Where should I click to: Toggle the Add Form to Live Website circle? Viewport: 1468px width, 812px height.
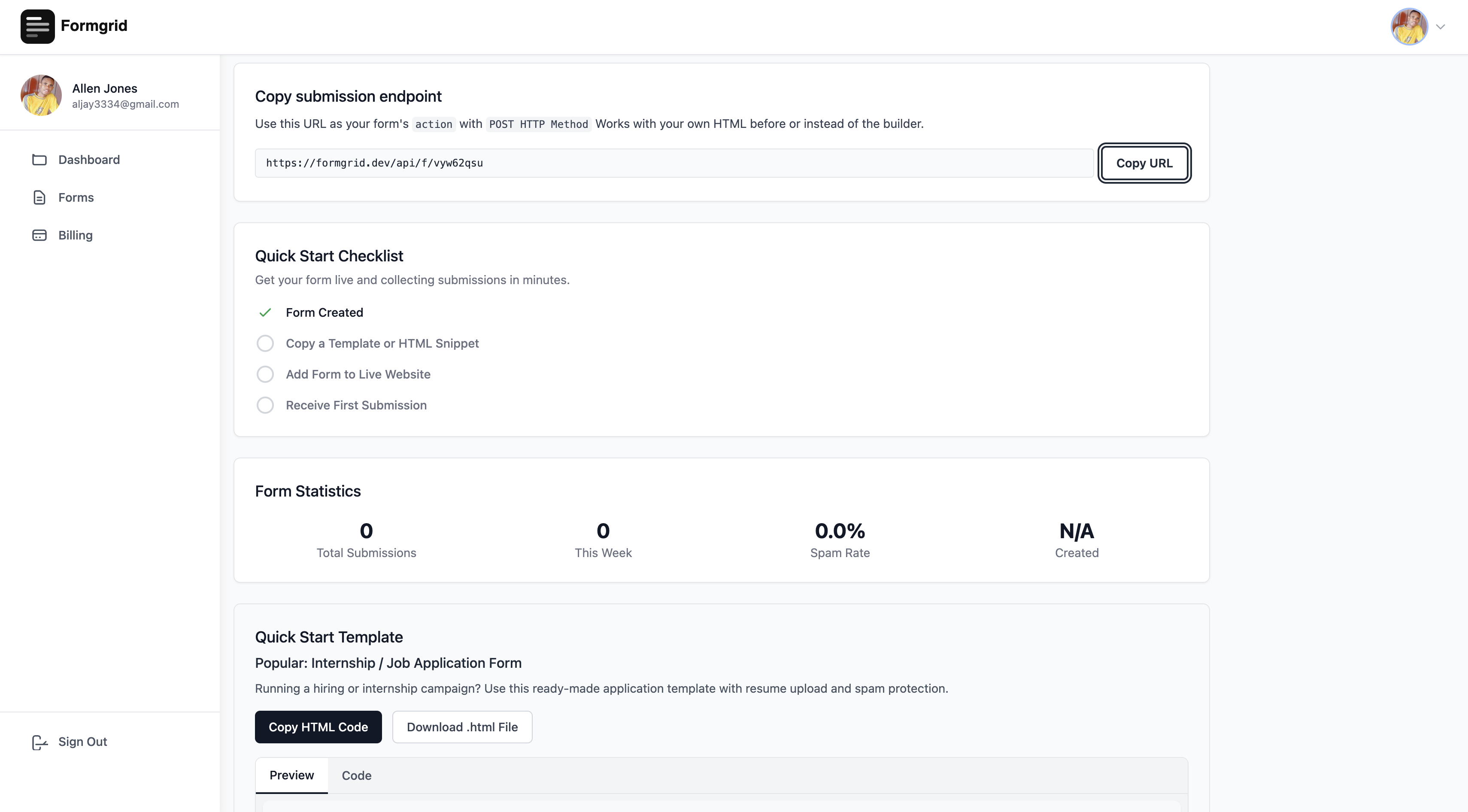[x=265, y=374]
